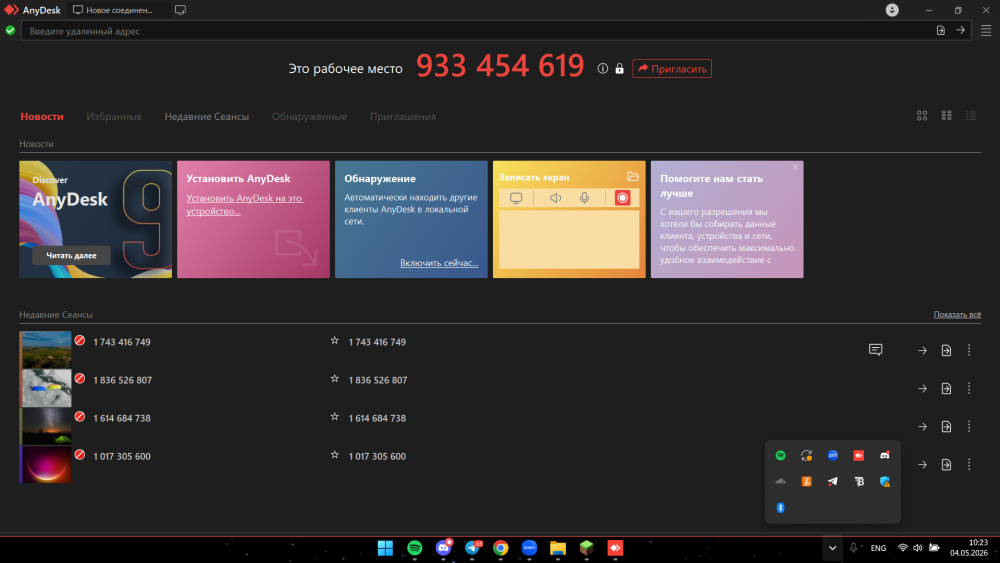Open night sky thumbnail of 1 614 684 738
This screenshot has height=563, width=1000.
(45, 426)
